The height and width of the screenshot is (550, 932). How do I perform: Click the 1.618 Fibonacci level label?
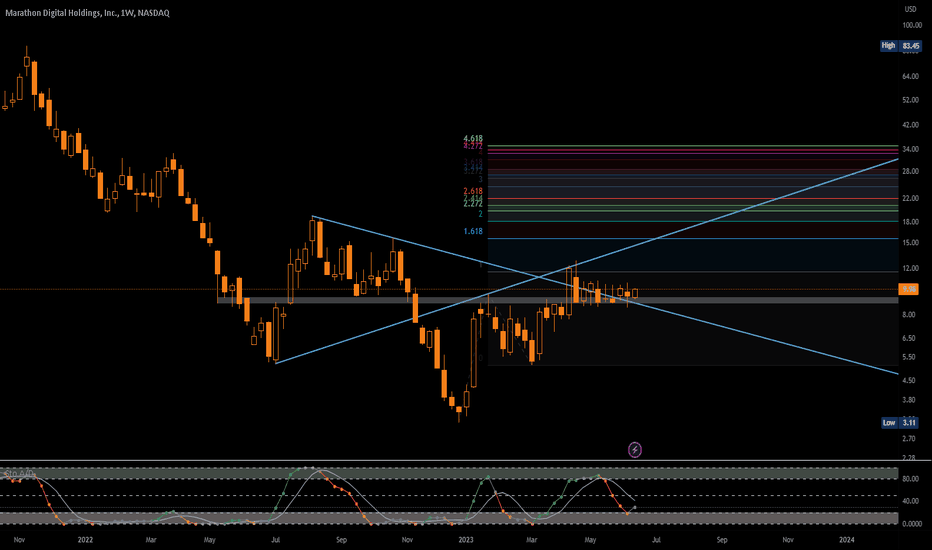[x=473, y=231]
